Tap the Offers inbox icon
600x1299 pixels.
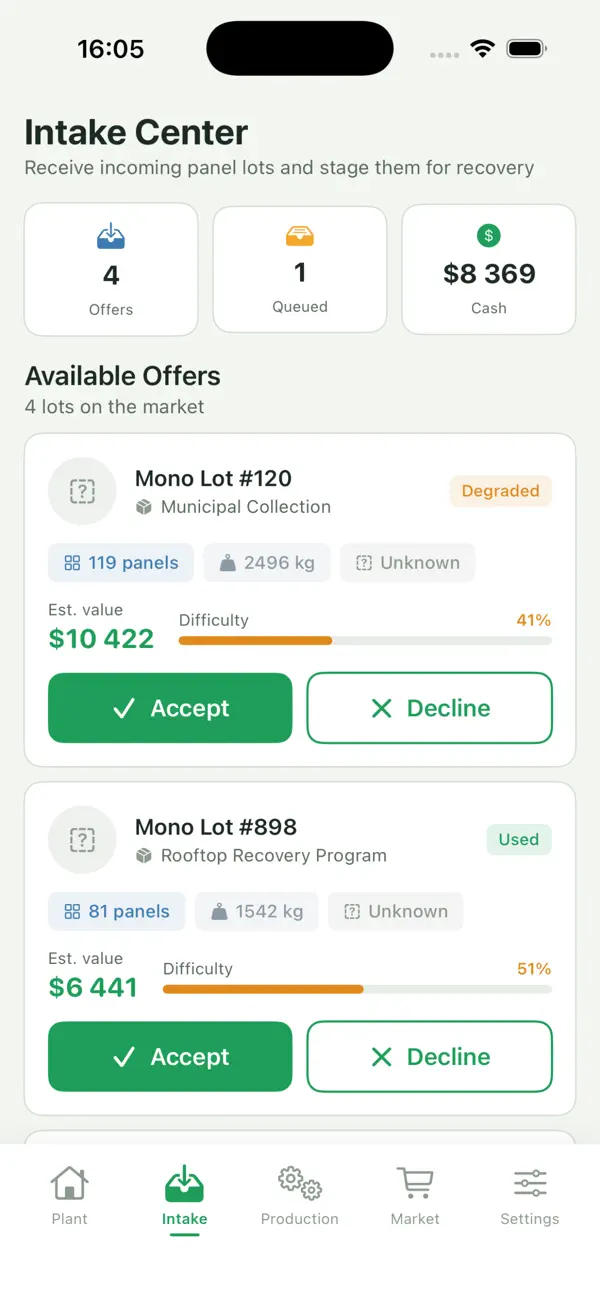tap(111, 237)
